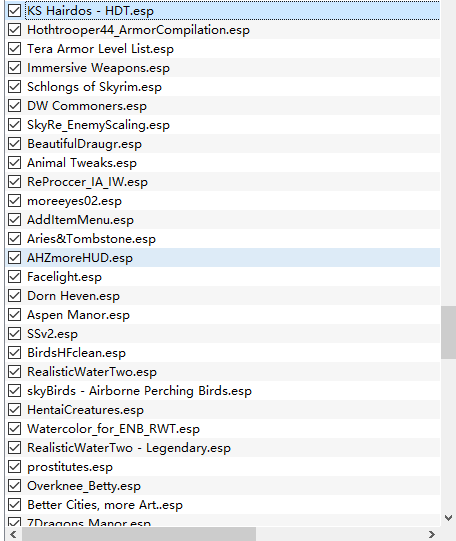Uncheck moreeyes02.esp checkbox
Image resolution: width=456 pixels, height=541 pixels.
tap(14, 200)
